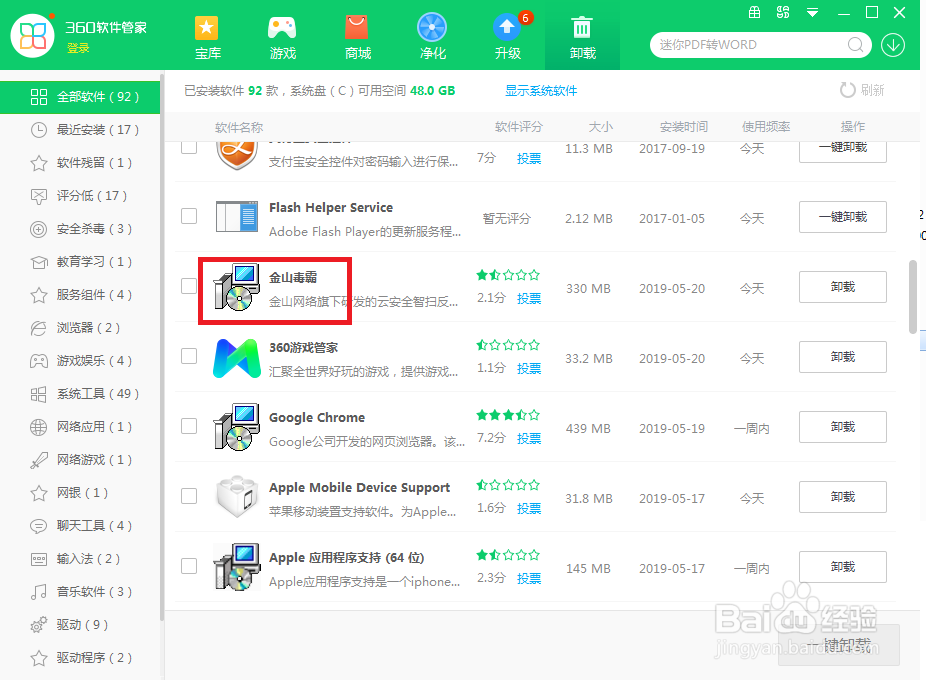Click the 系统工具 grid sidebar icon
The image size is (932, 680).
(x=39, y=394)
